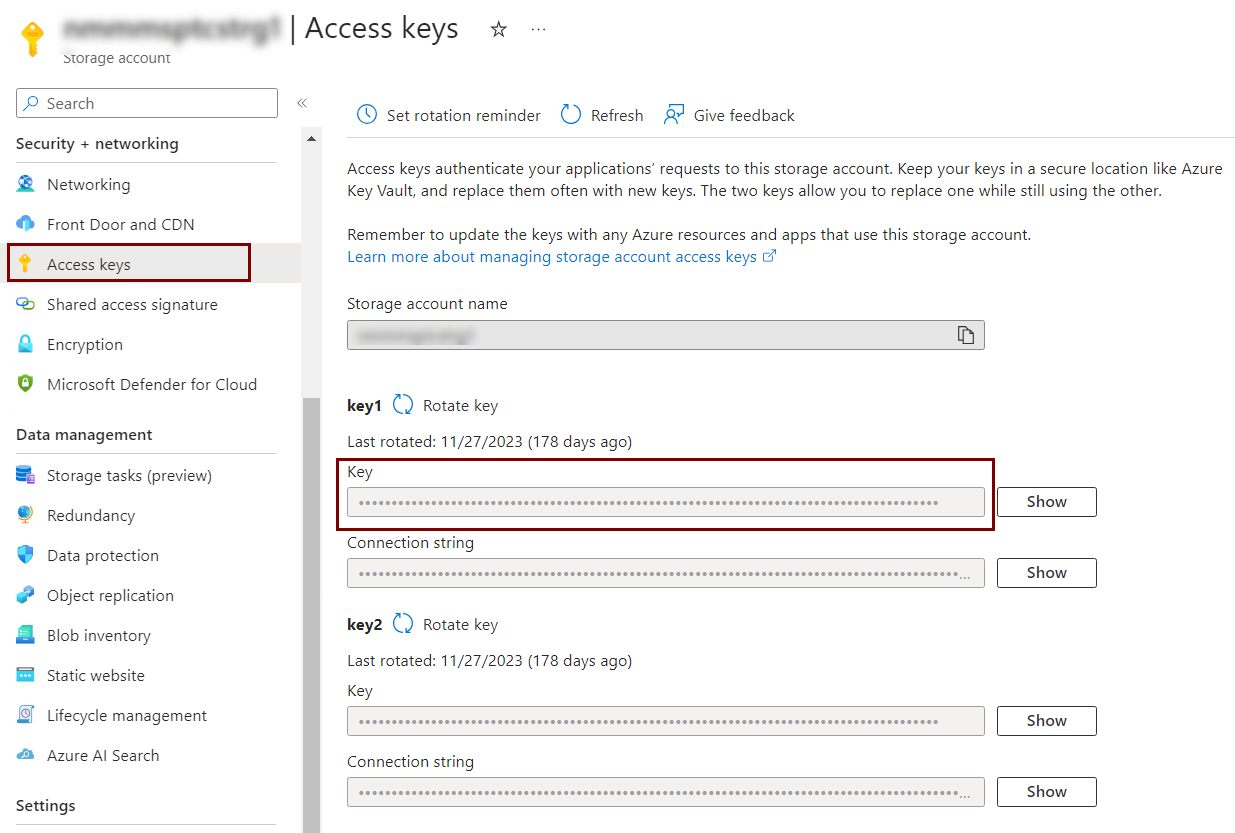Viewport: 1235px width, 833px height.
Task: Click the Shared access signature link icon
Action: click(x=26, y=304)
